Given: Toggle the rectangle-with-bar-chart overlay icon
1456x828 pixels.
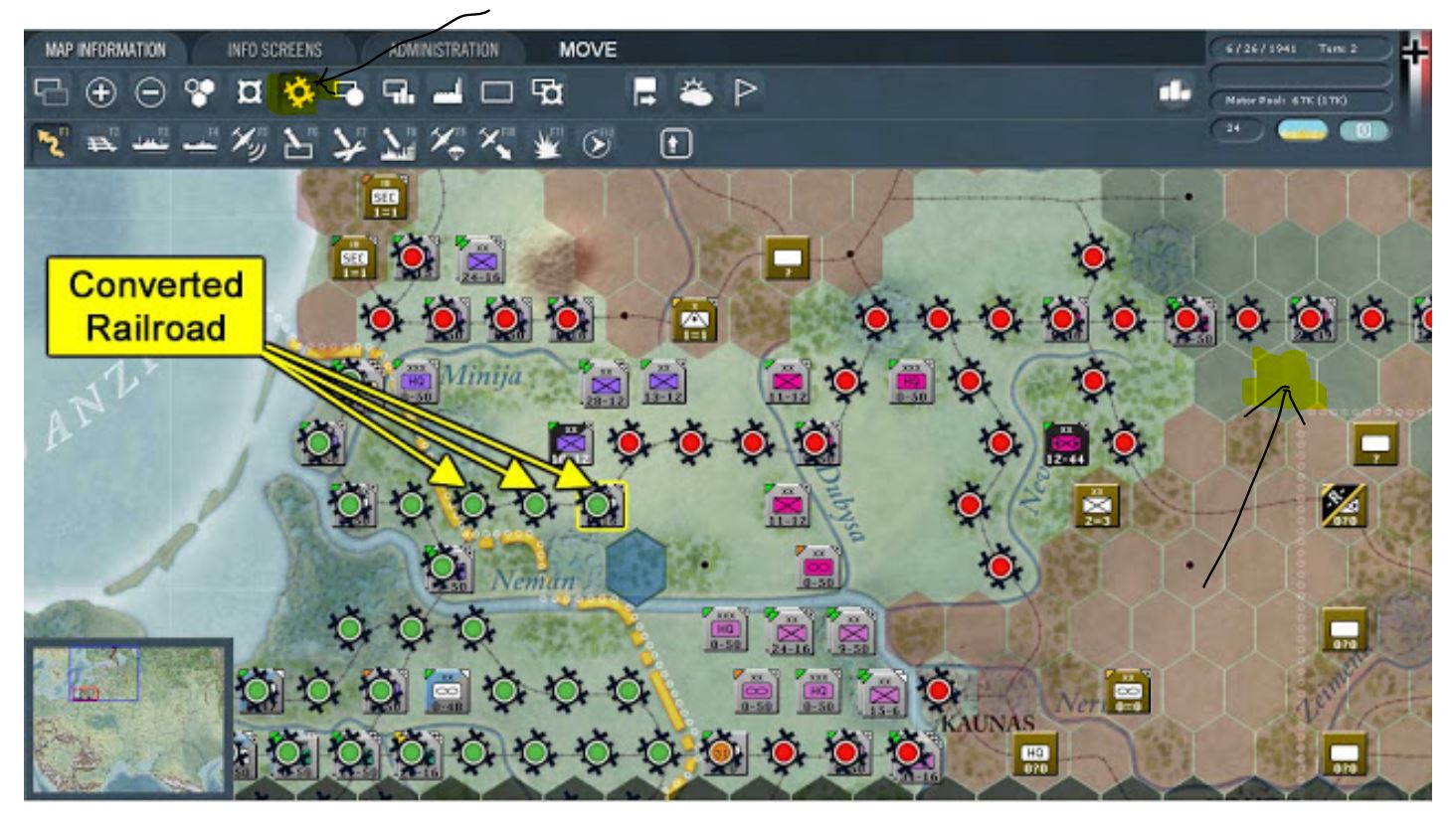Looking at the screenshot, I should [399, 92].
